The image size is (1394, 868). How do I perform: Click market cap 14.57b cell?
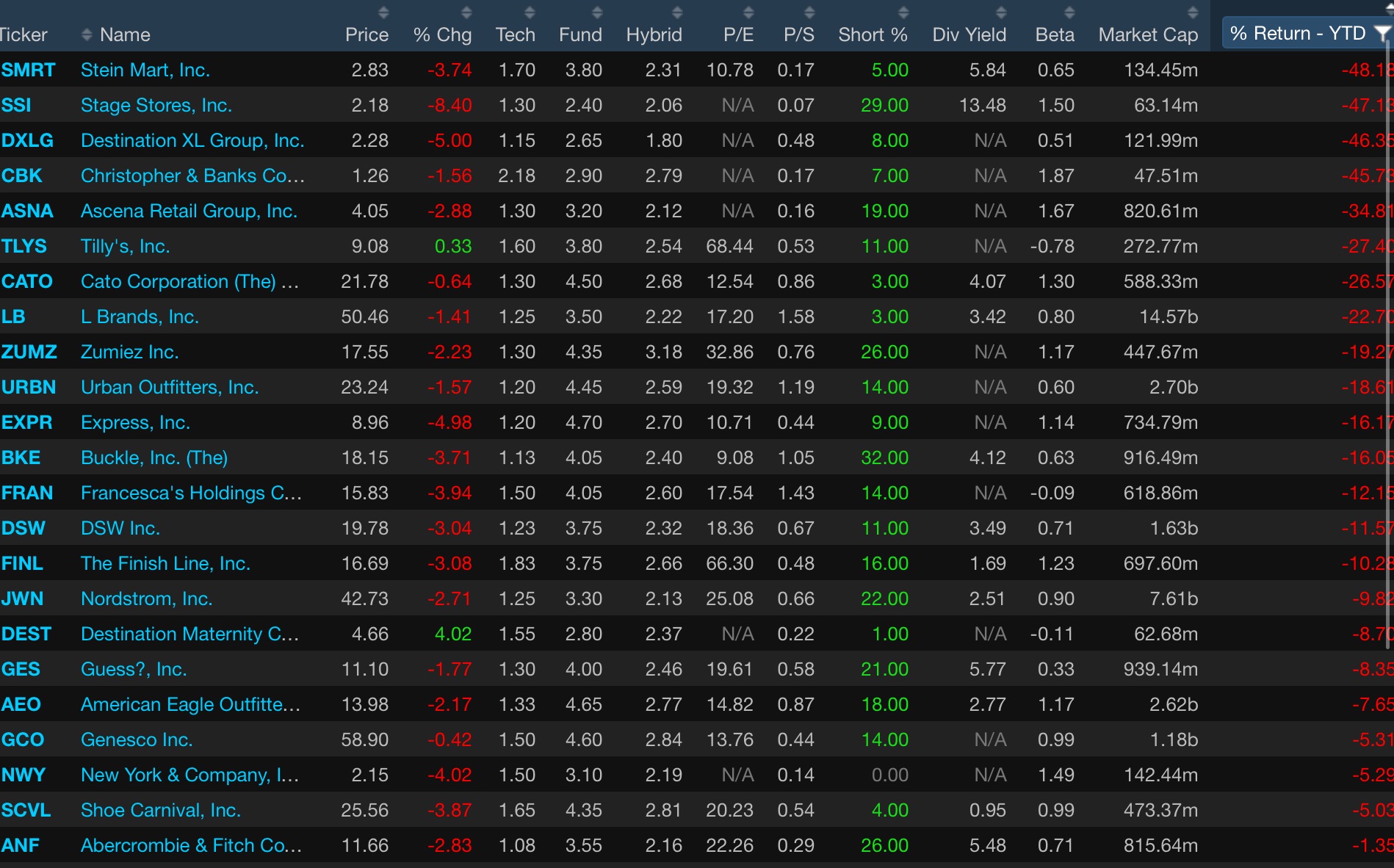tap(1169, 317)
